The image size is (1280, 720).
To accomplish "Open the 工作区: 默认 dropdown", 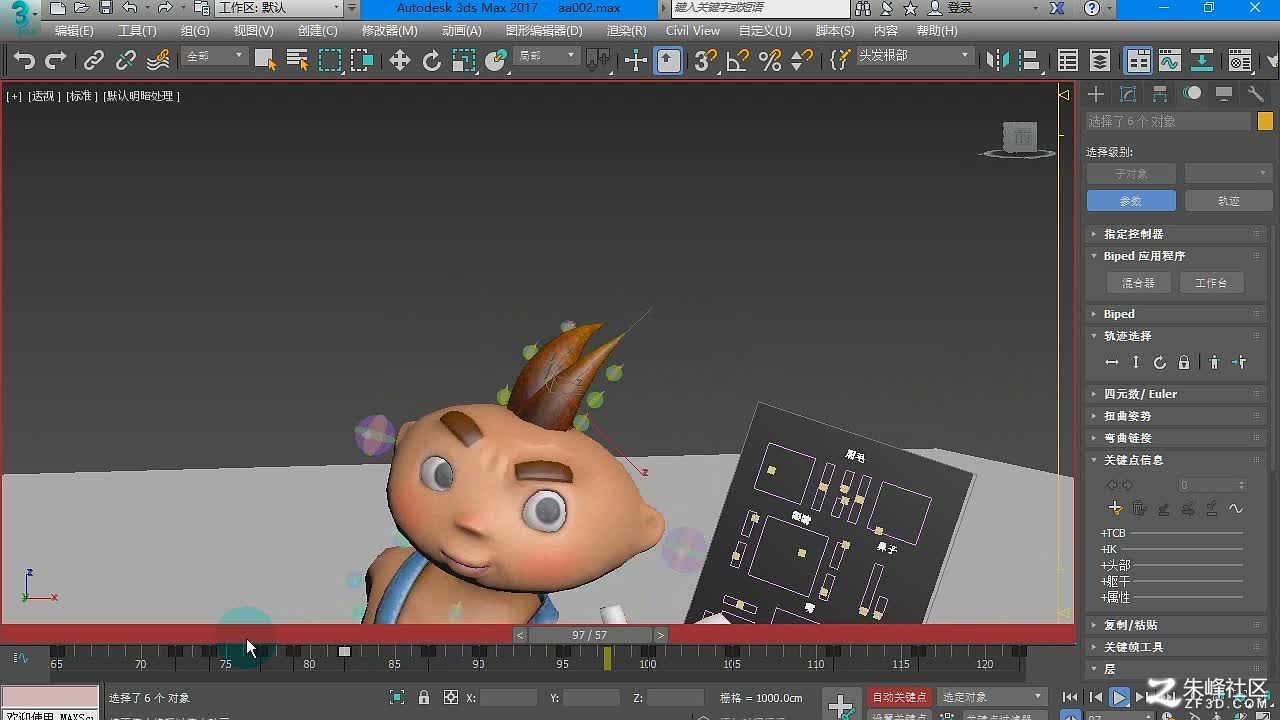I will (279, 8).
